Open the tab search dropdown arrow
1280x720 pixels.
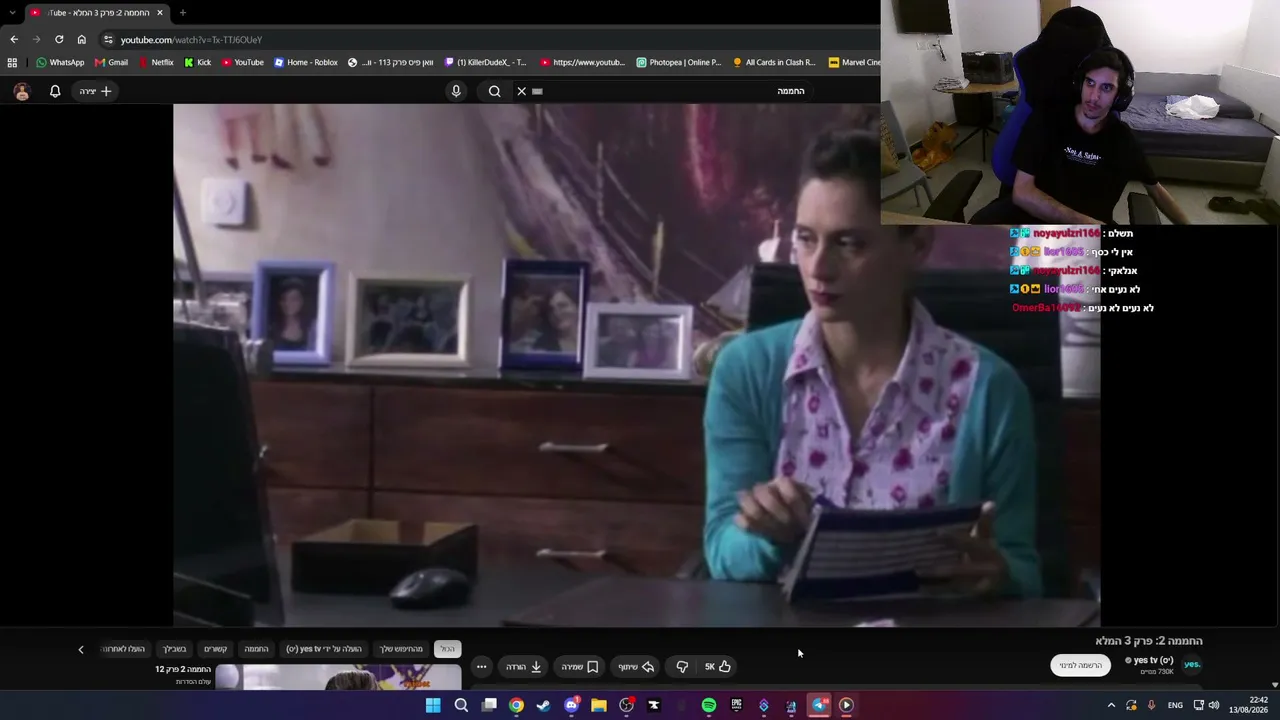pyautogui.click(x=12, y=13)
